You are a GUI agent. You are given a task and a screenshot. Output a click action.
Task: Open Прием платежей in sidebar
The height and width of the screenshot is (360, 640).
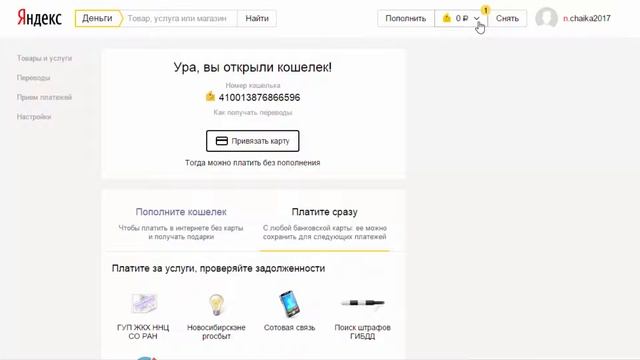[x=44, y=97]
